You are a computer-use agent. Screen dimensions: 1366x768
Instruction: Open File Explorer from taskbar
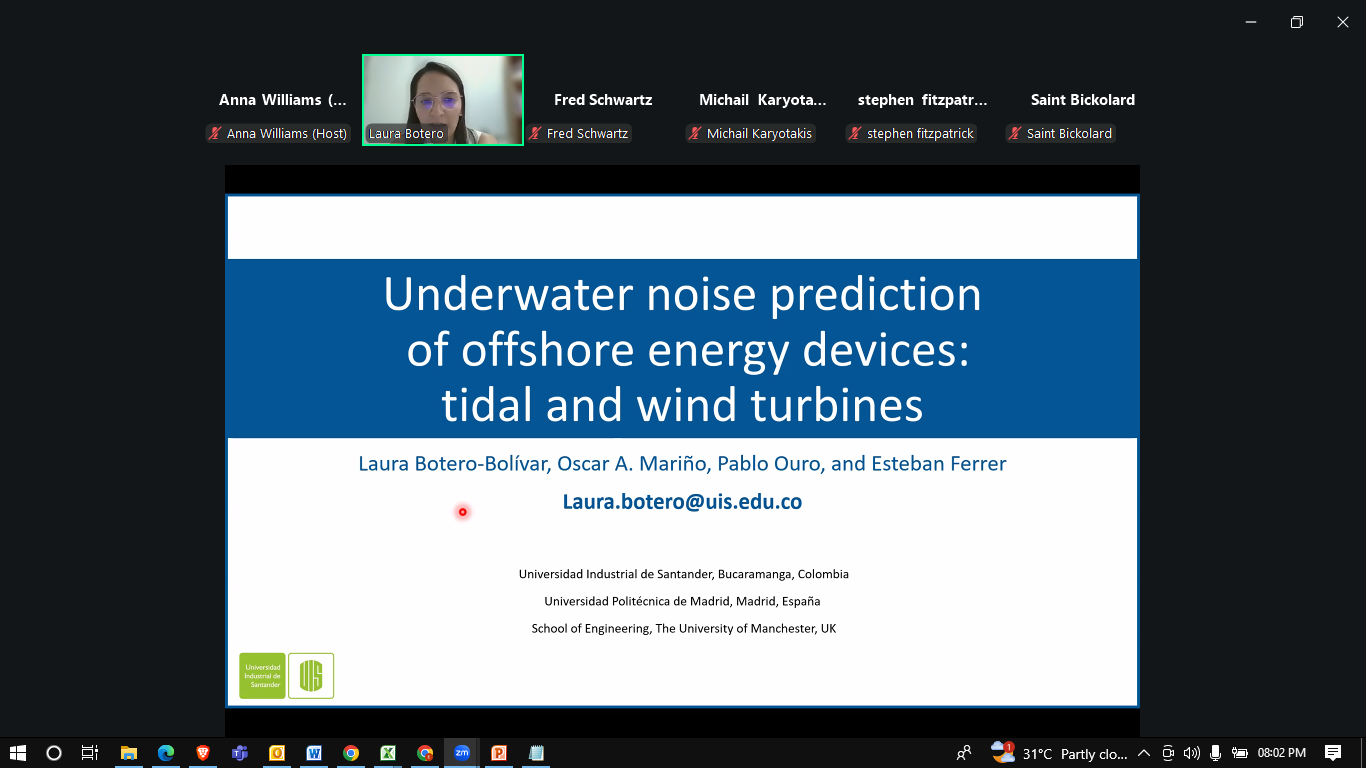[128, 753]
